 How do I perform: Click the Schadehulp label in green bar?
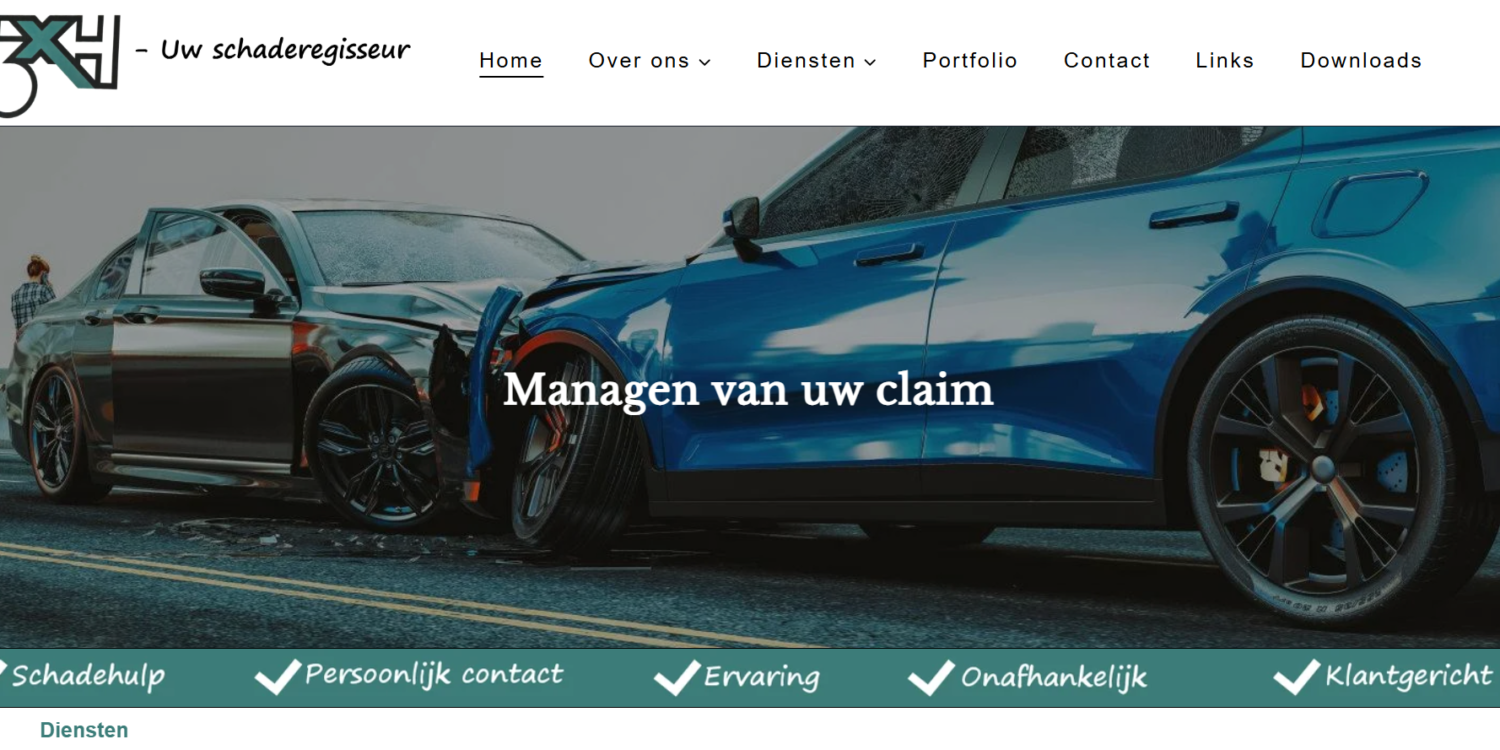pos(88,676)
